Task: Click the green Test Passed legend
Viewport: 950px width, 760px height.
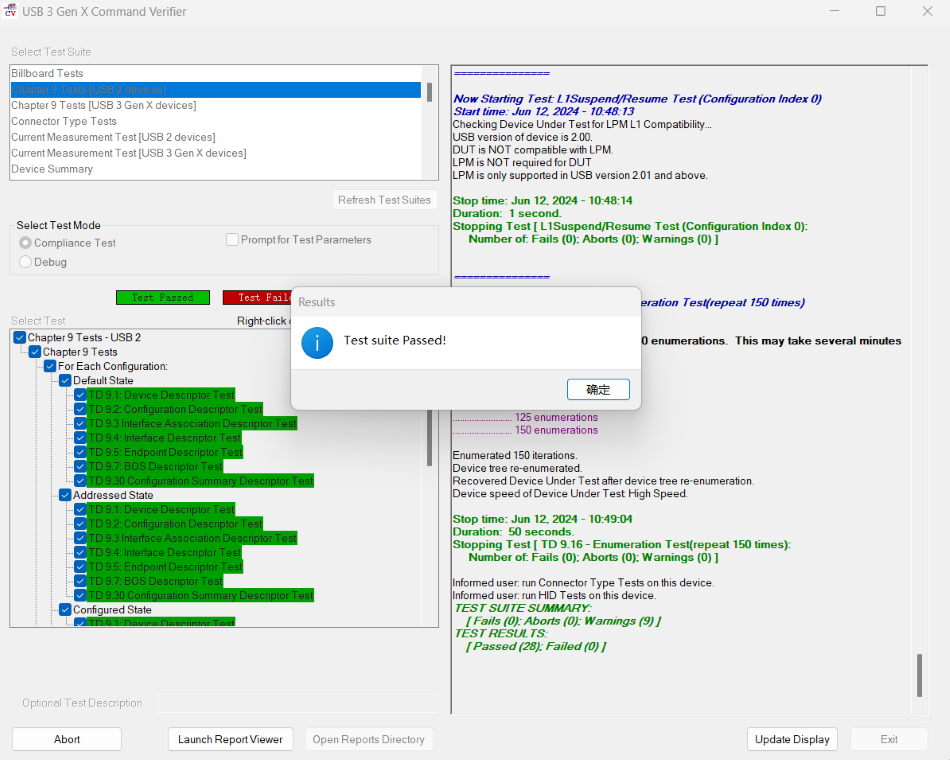Action: (x=163, y=298)
